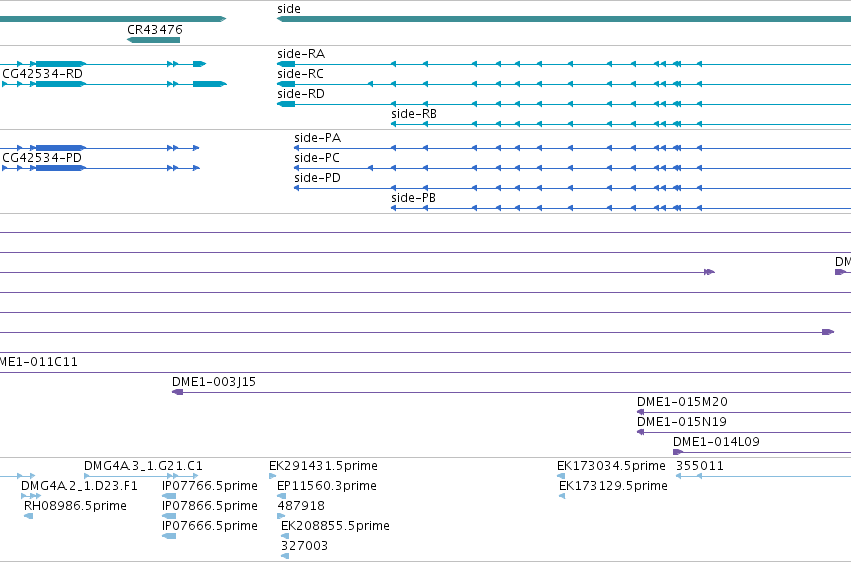Select the CG42534-PD protein label
Viewport: 851px width, 562px height.
(x=42, y=158)
